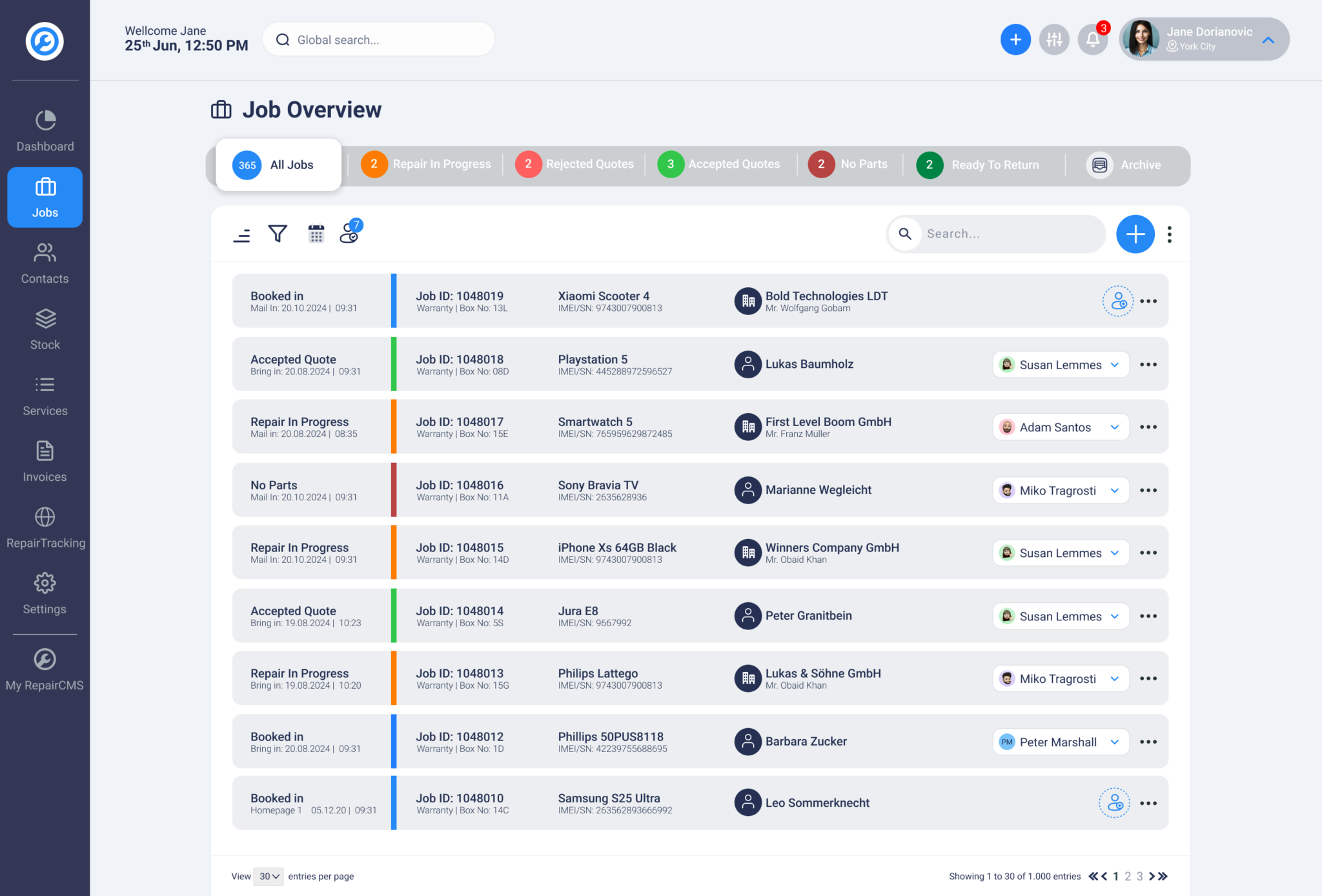Image resolution: width=1322 pixels, height=896 pixels.
Task: Open the overflow menu on the Jura E8 job
Action: (x=1148, y=615)
